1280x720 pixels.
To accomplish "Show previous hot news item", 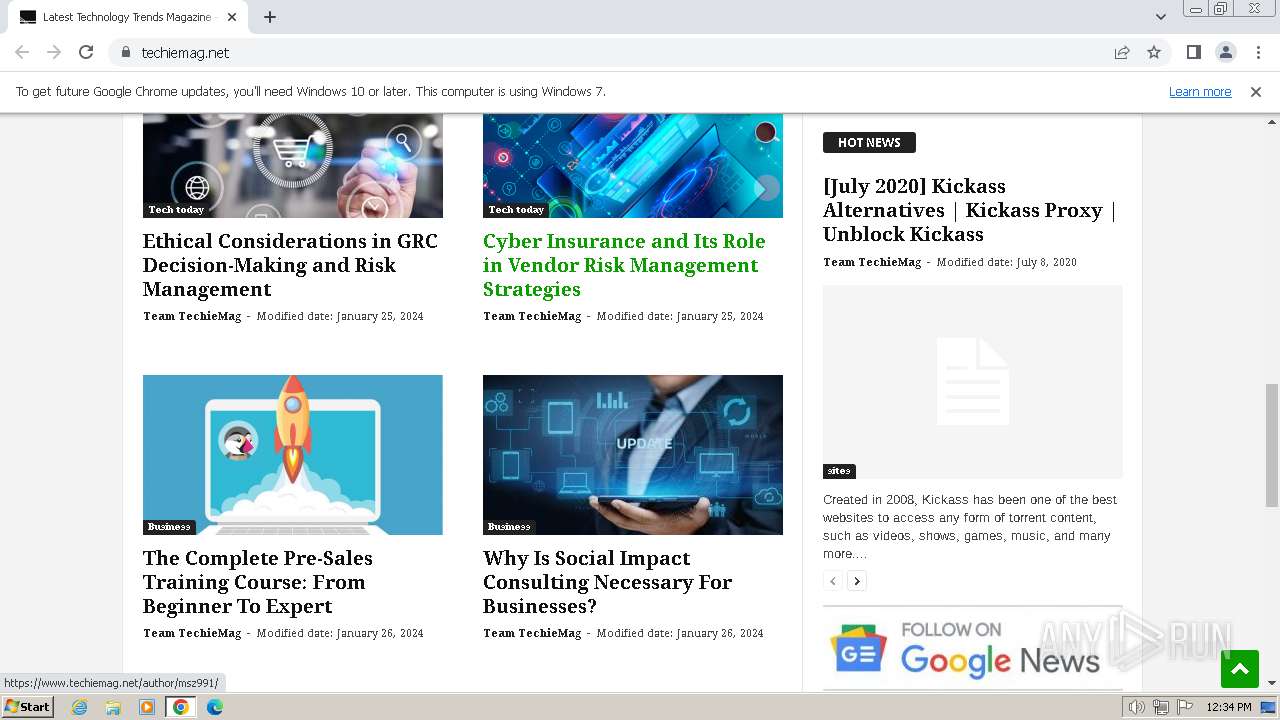I will [833, 581].
